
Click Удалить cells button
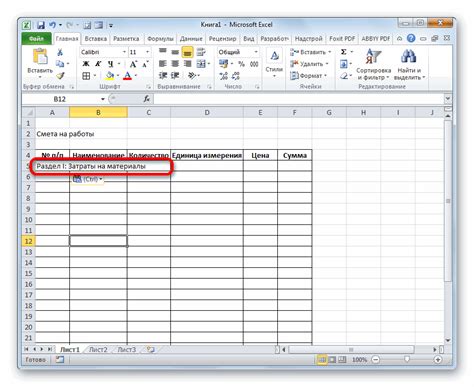pyautogui.click(x=309, y=64)
